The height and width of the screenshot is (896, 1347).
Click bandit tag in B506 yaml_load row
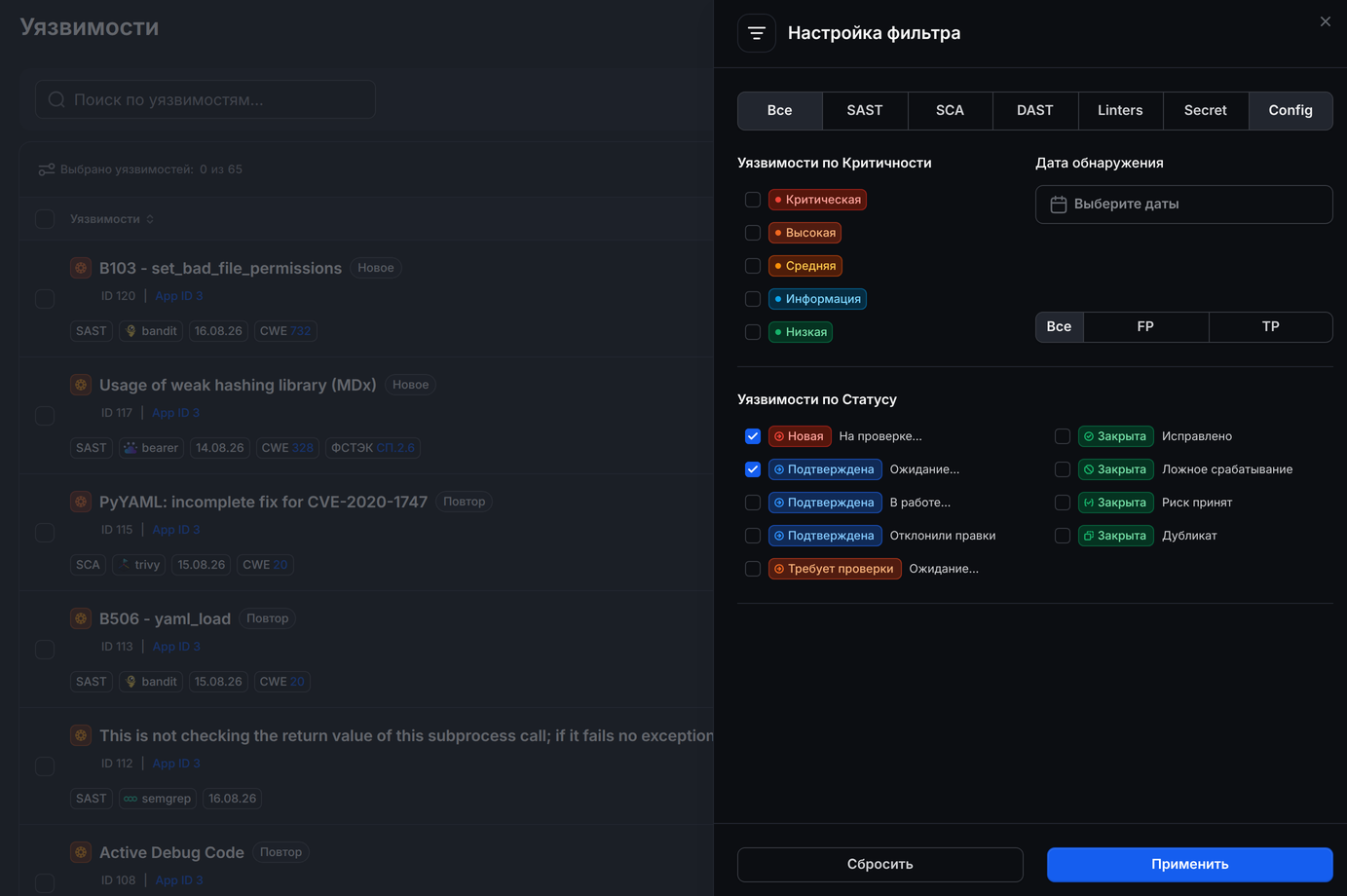click(150, 682)
